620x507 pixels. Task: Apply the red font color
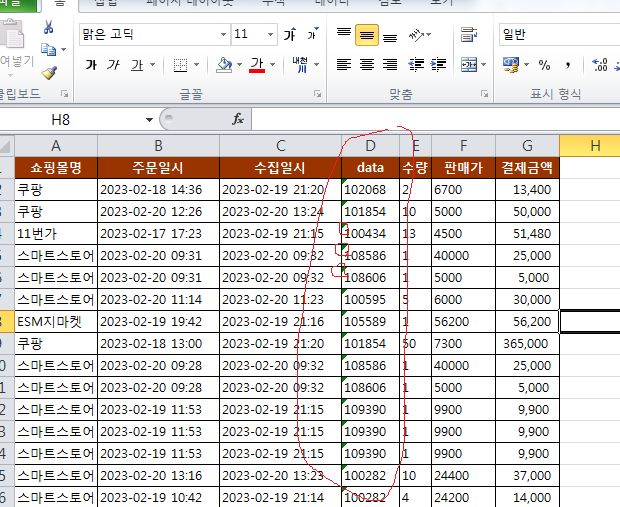point(257,65)
